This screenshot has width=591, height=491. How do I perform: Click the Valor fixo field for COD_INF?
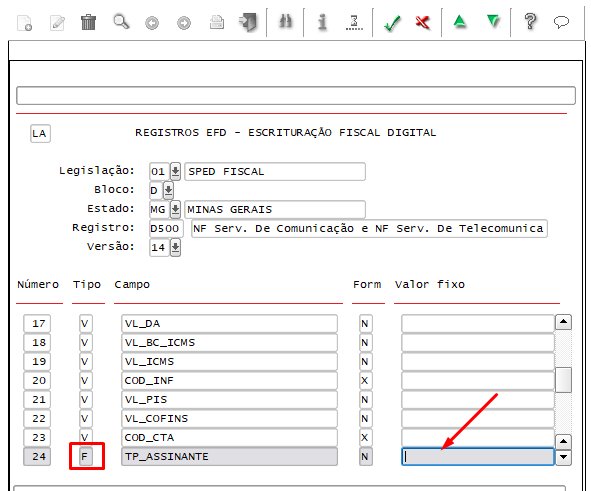tap(478, 381)
